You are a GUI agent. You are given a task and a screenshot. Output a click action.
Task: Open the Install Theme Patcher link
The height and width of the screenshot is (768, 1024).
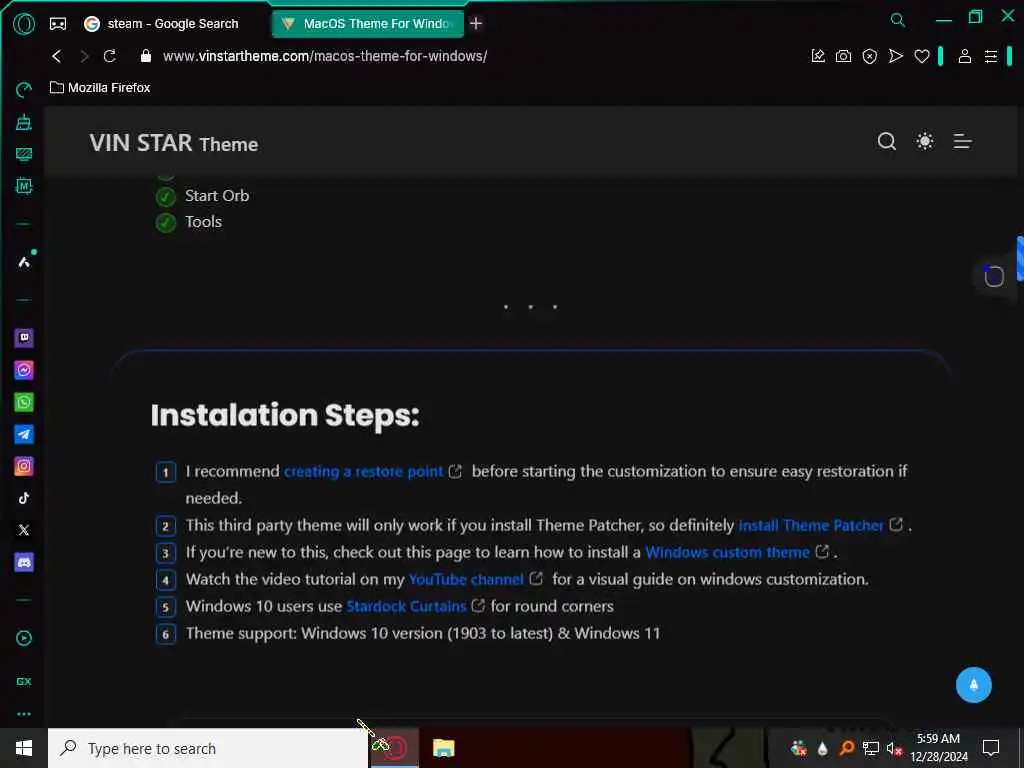pyautogui.click(x=811, y=525)
